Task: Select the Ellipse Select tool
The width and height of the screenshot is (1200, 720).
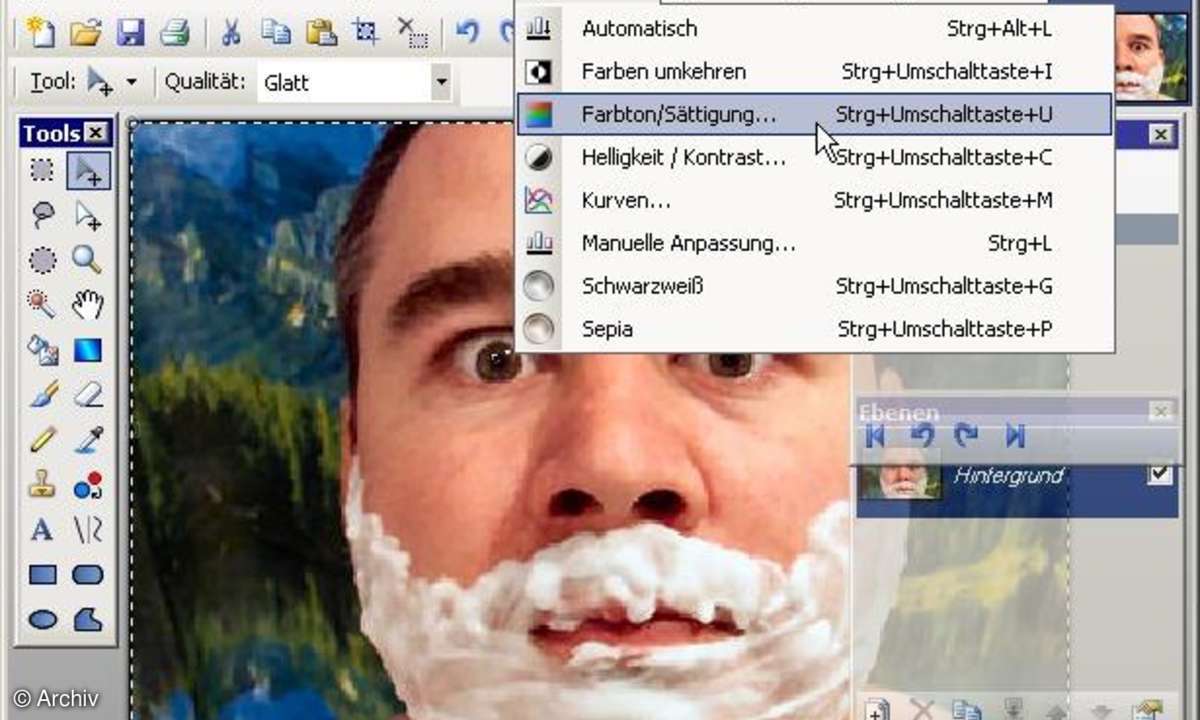Action: pyautogui.click(x=42, y=260)
